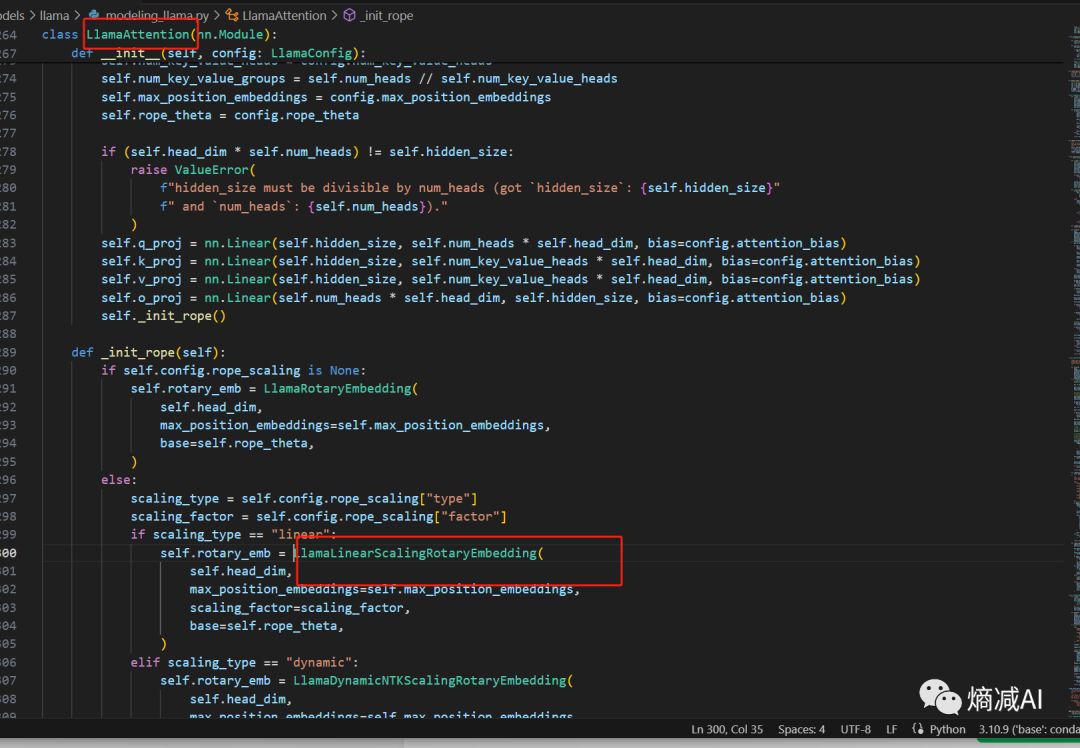Click scaling_factor = rope_scaling["factor"] line
Viewport: 1080px width, 748px height.
click(x=318, y=516)
